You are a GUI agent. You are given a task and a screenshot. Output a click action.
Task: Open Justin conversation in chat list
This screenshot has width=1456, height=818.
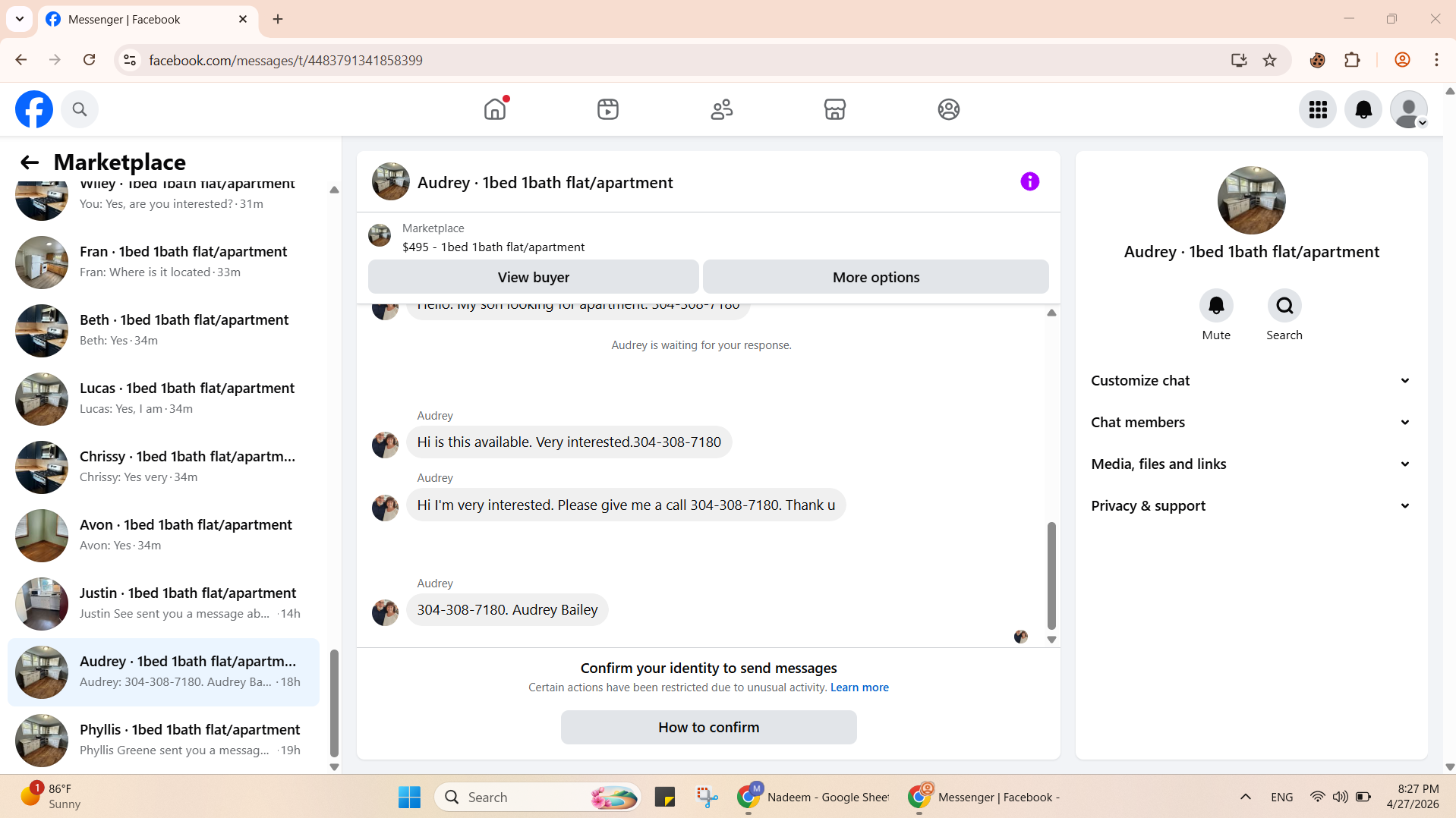[x=163, y=603]
